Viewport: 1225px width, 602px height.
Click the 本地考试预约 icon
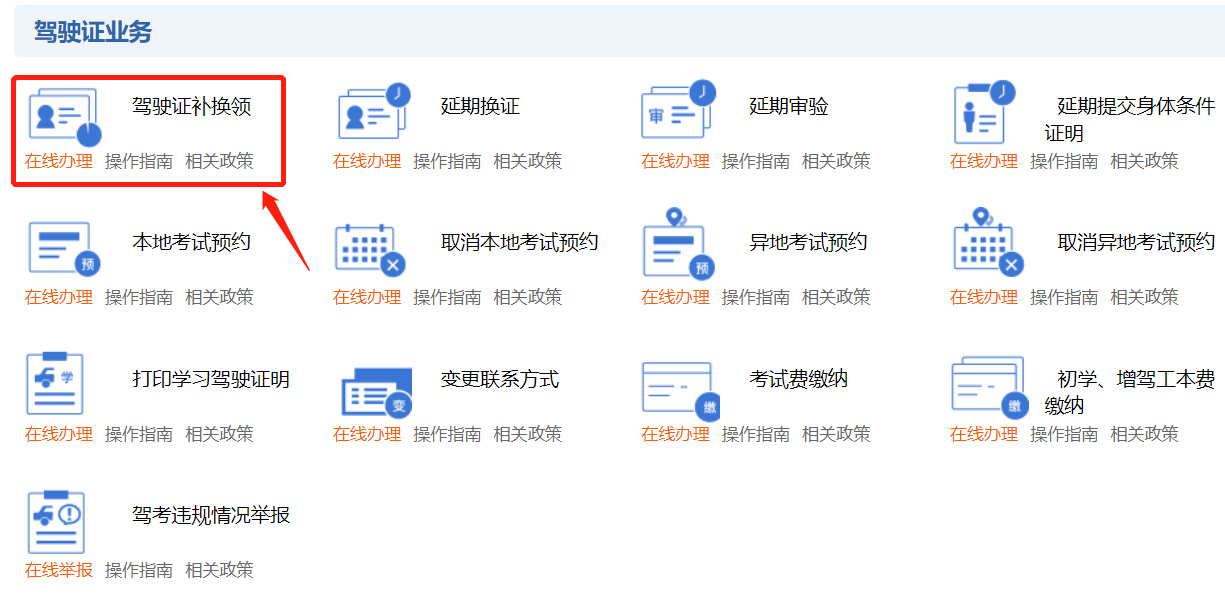click(x=64, y=248)
